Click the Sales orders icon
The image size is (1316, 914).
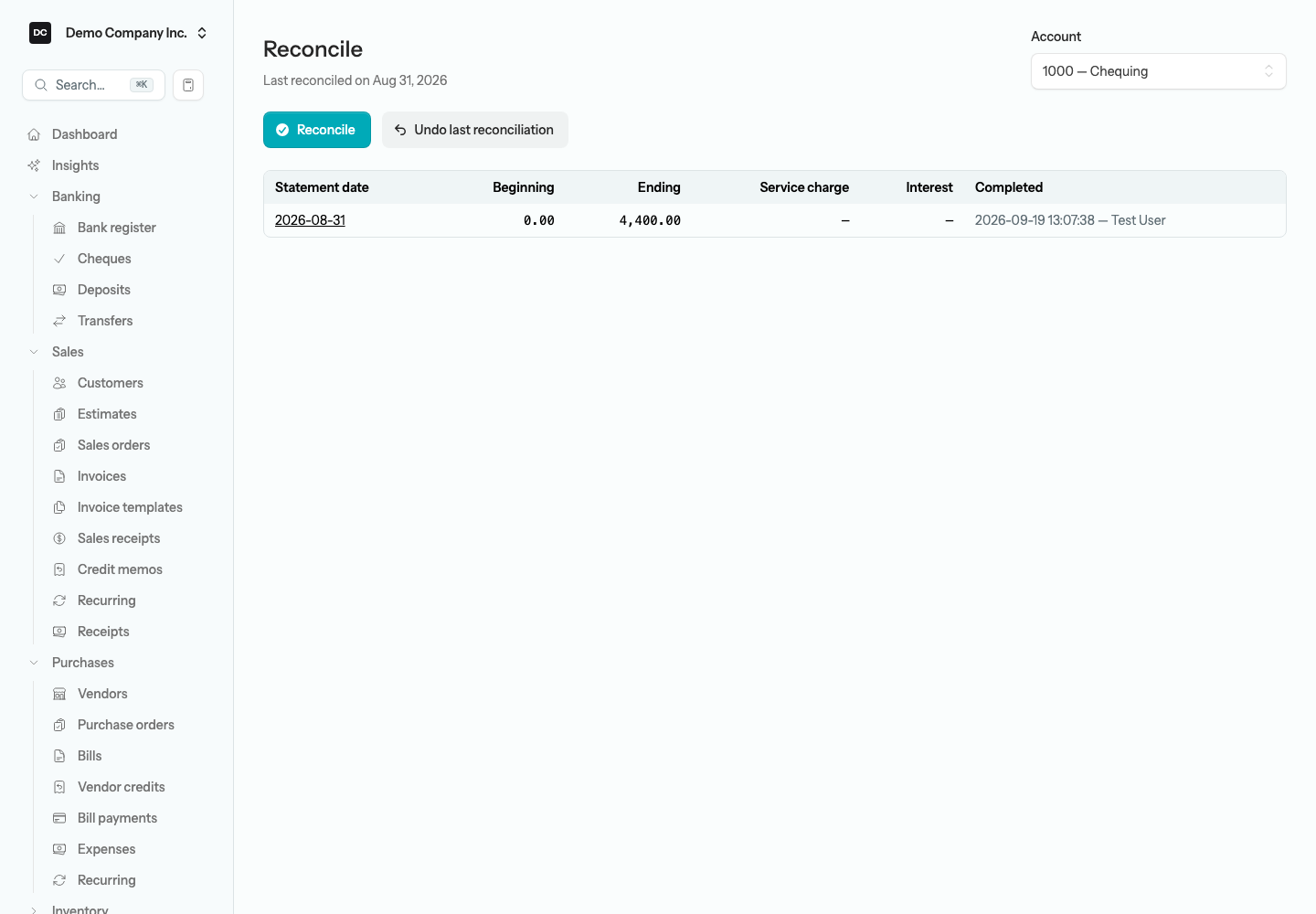(59, 445)
